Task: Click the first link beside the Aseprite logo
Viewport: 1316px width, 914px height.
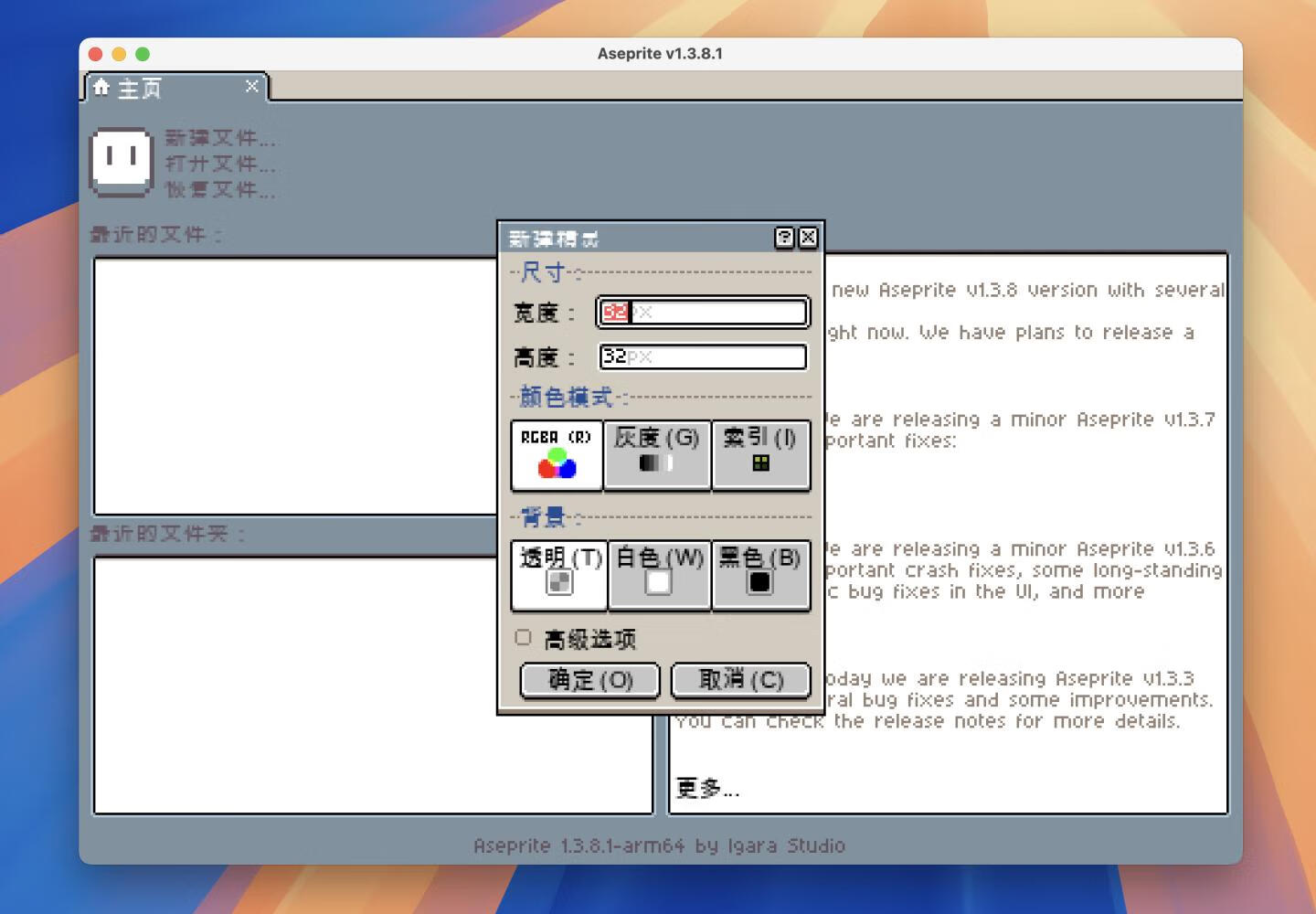Action: (219, 138)
